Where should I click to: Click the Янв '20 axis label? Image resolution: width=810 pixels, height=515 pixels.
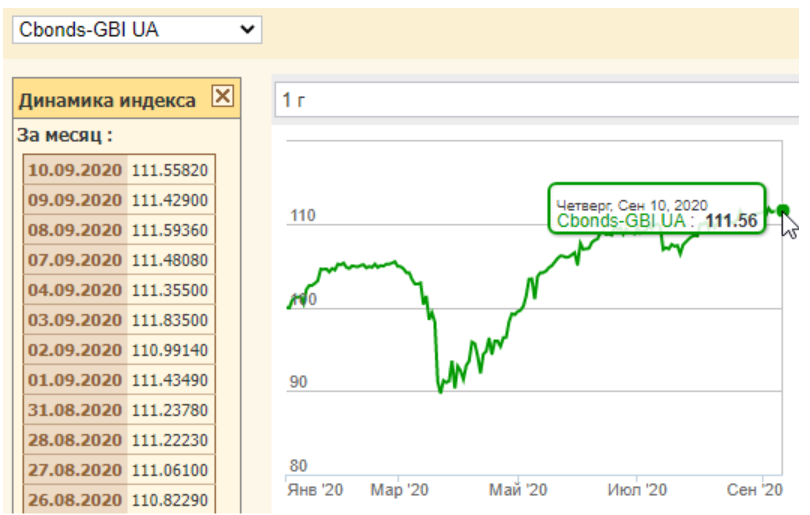click(x=315, y=489)
